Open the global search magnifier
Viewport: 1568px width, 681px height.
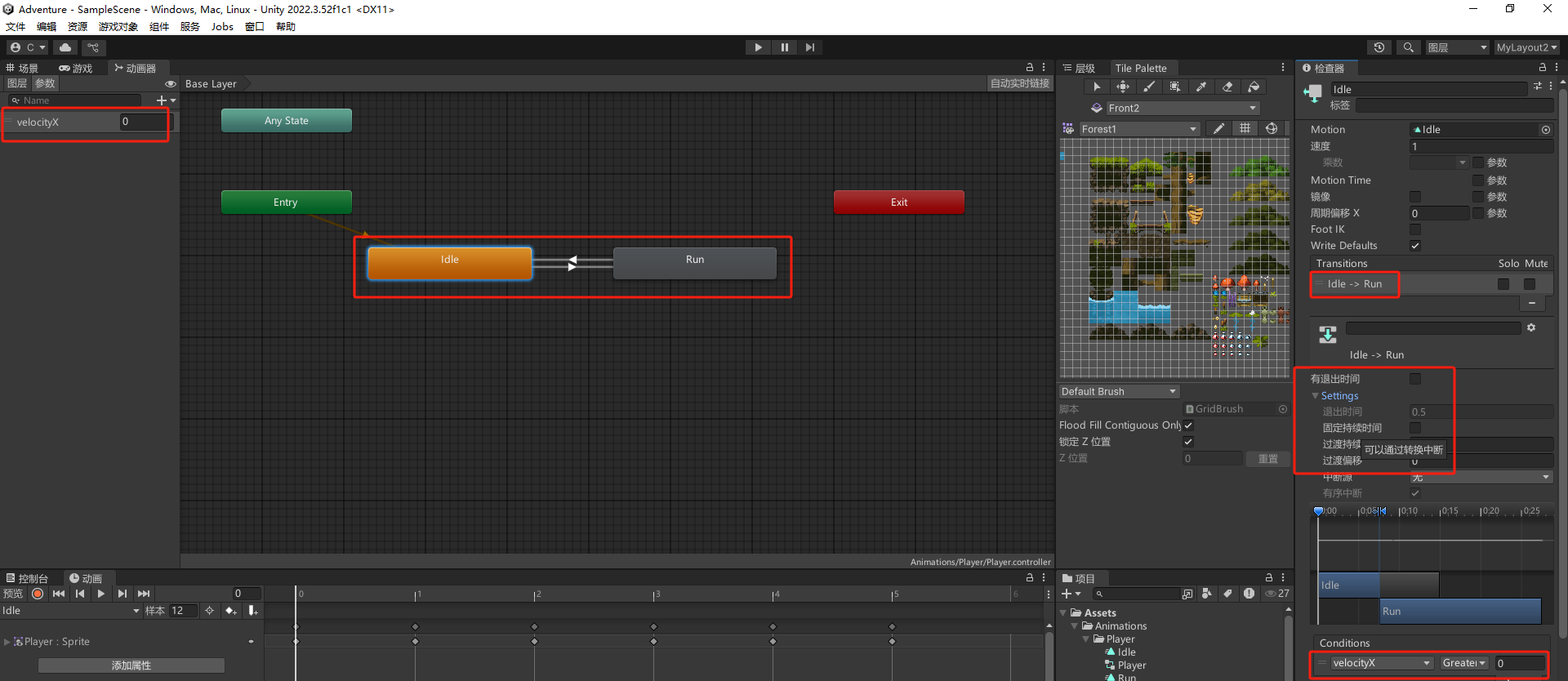point(1409,47)
